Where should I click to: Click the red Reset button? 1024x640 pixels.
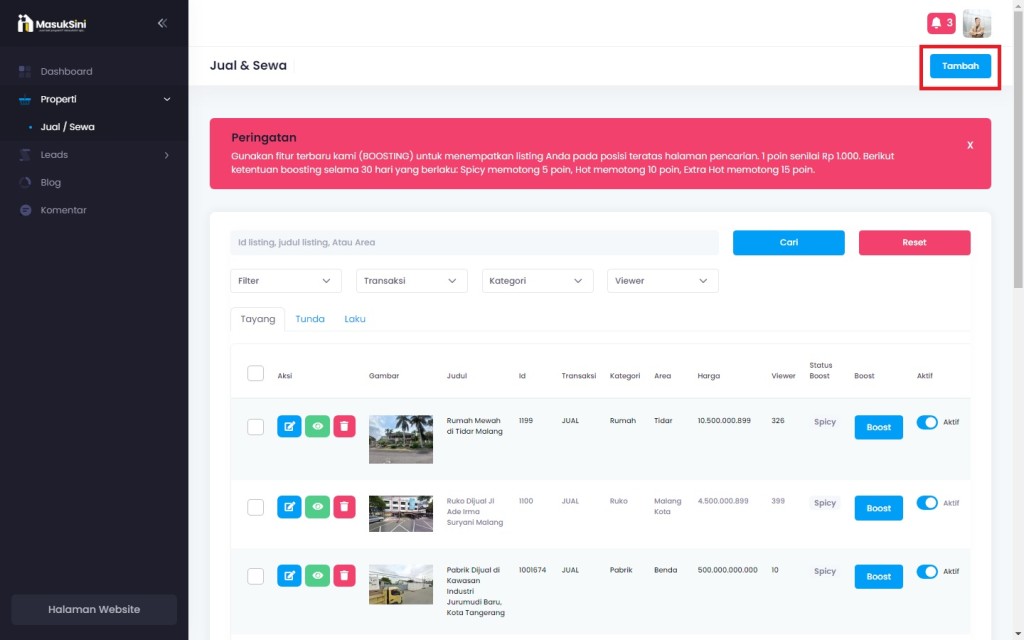tap(914, 243)
